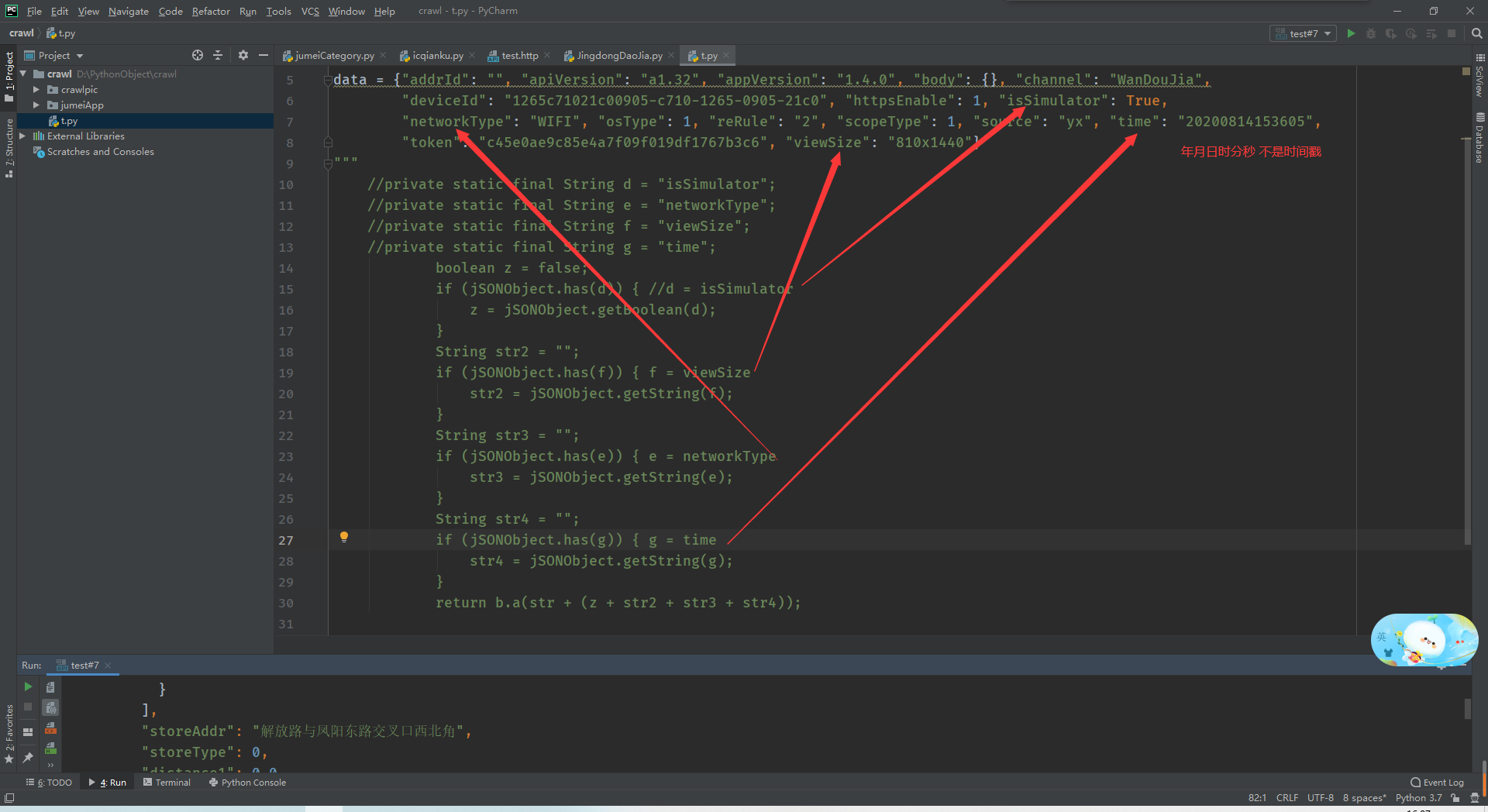Open the Refactor menu
Viewport: 1488px width, 812px height.
[x=211, y=11]
